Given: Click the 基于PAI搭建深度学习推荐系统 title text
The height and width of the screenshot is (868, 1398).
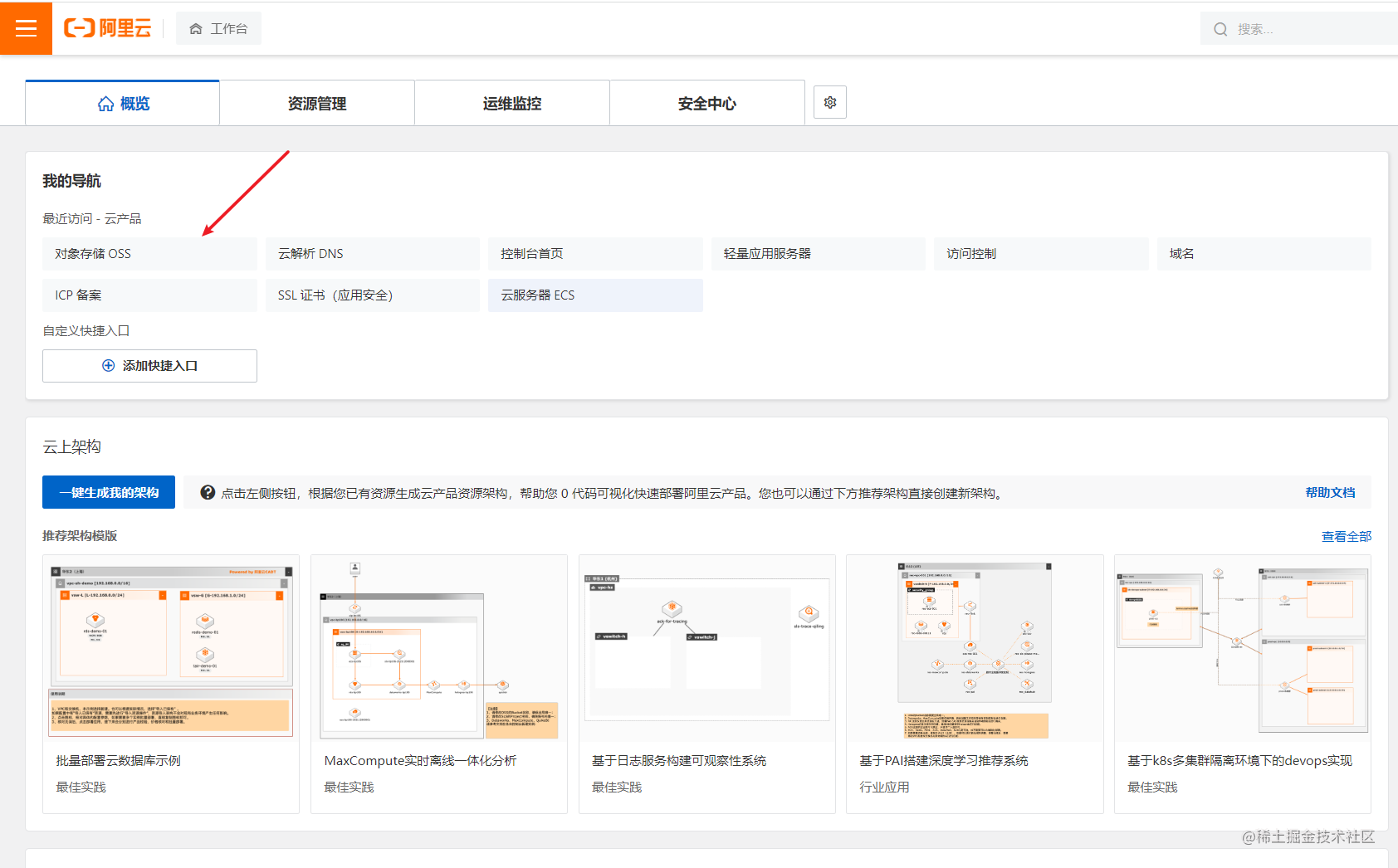Looking at the screenshot, I should [944, 761].
